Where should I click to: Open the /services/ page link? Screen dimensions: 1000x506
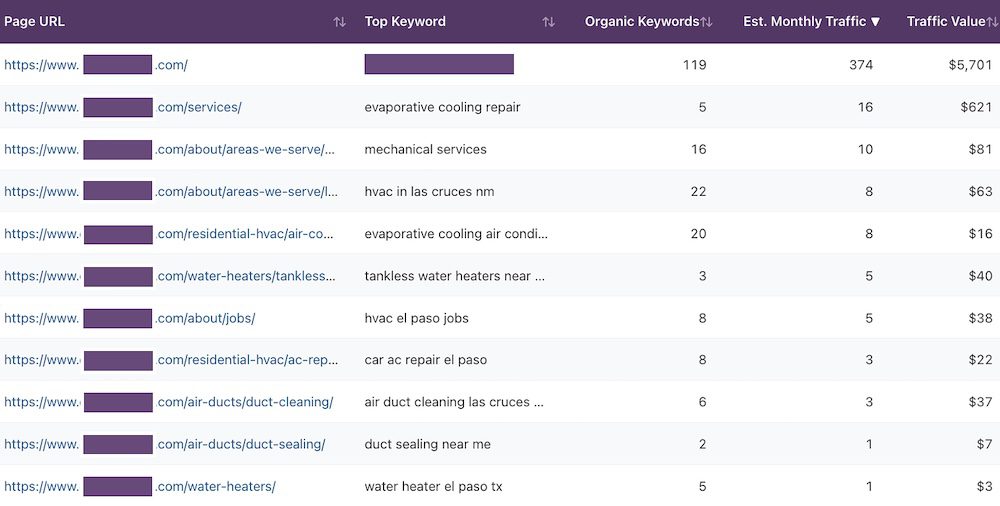198,107
